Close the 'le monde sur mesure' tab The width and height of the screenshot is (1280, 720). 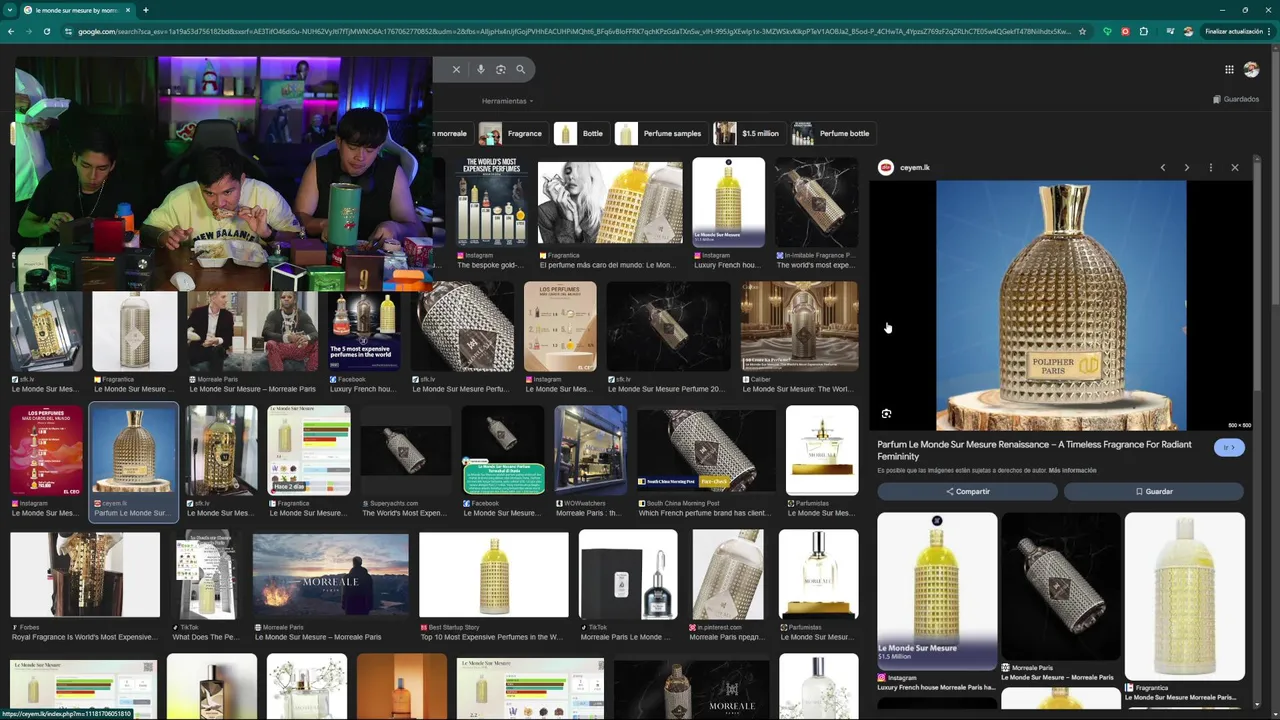129,10
